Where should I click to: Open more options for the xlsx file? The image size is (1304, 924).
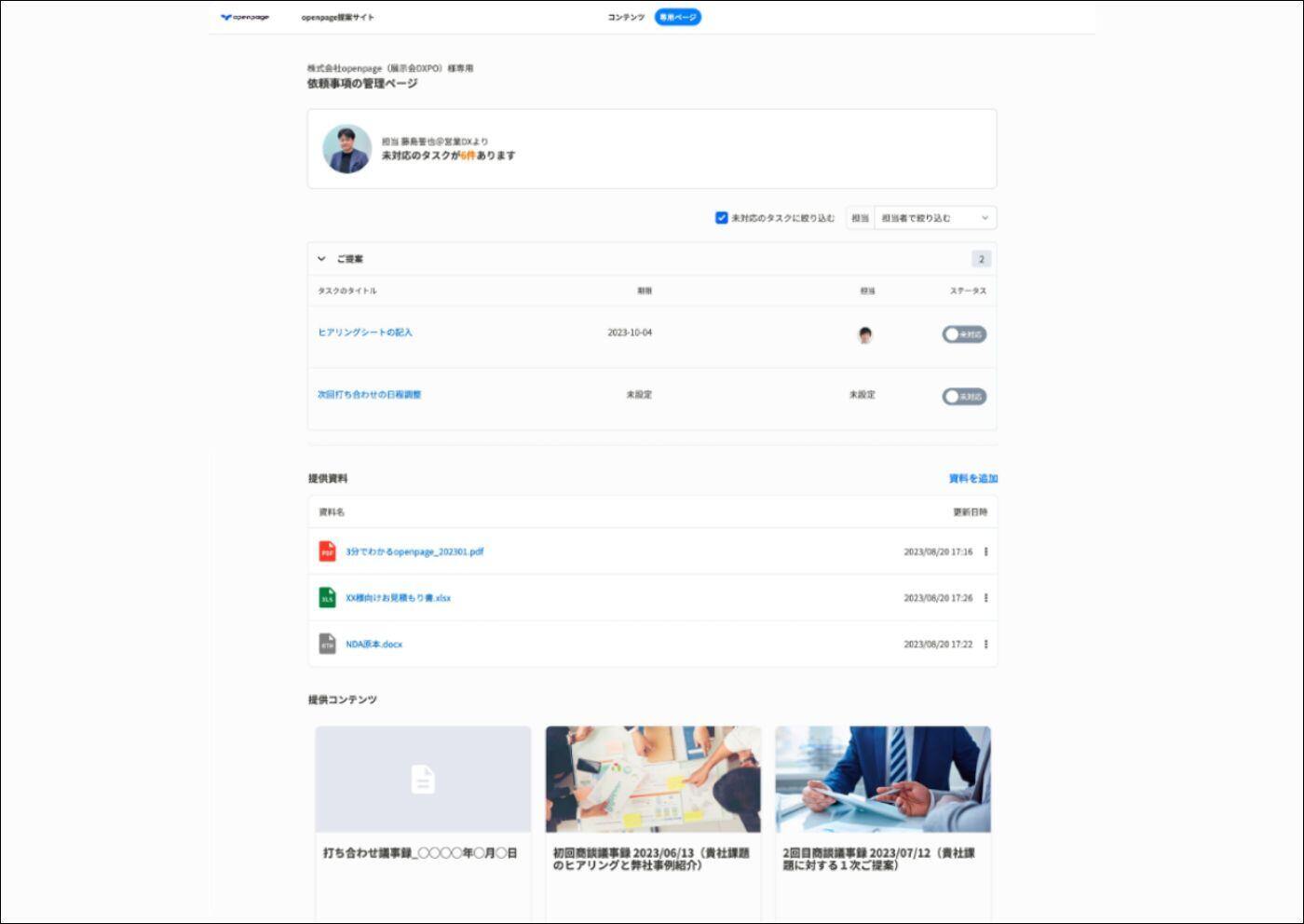click(x=985, y=598)
